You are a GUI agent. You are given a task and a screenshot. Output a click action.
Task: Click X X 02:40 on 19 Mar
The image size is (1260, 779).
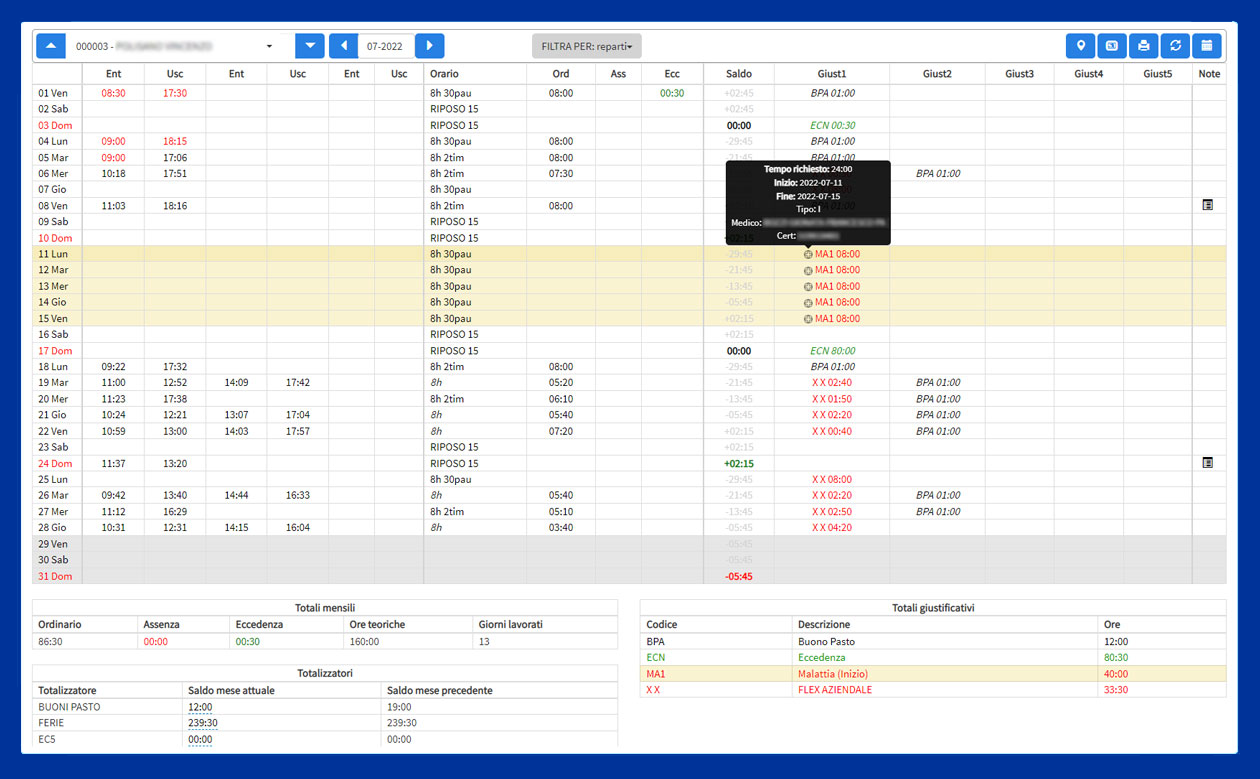(x=832, y=383)
